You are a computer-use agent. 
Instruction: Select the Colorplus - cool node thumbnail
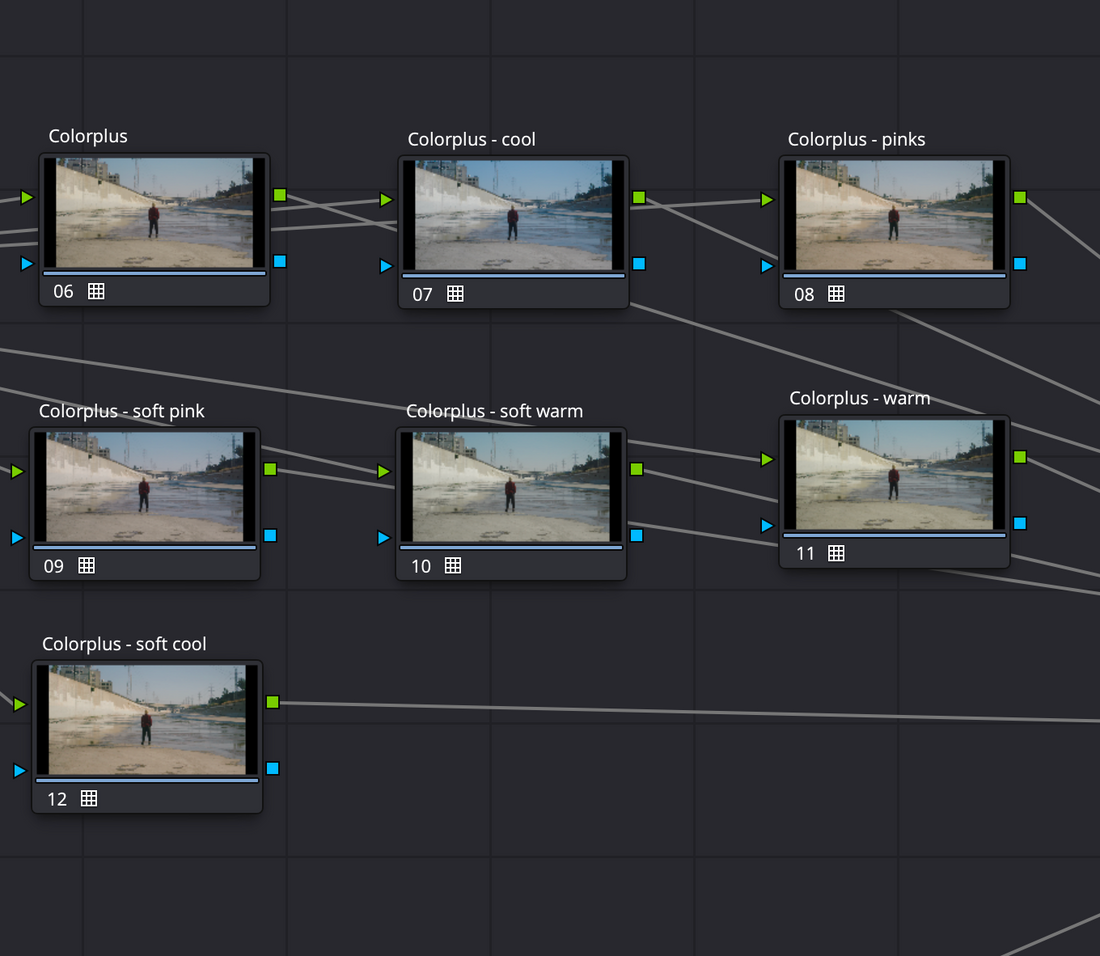coord(514,215)
